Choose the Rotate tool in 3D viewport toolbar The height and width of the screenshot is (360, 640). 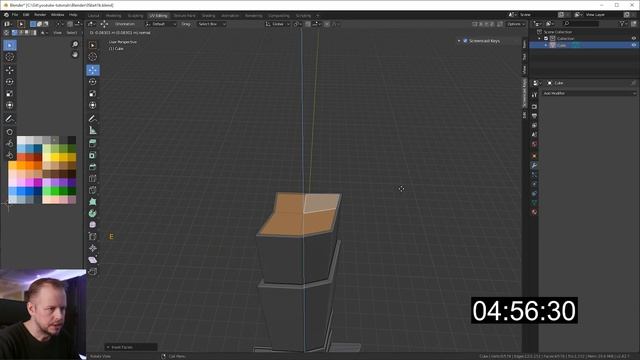pos(93,82)
